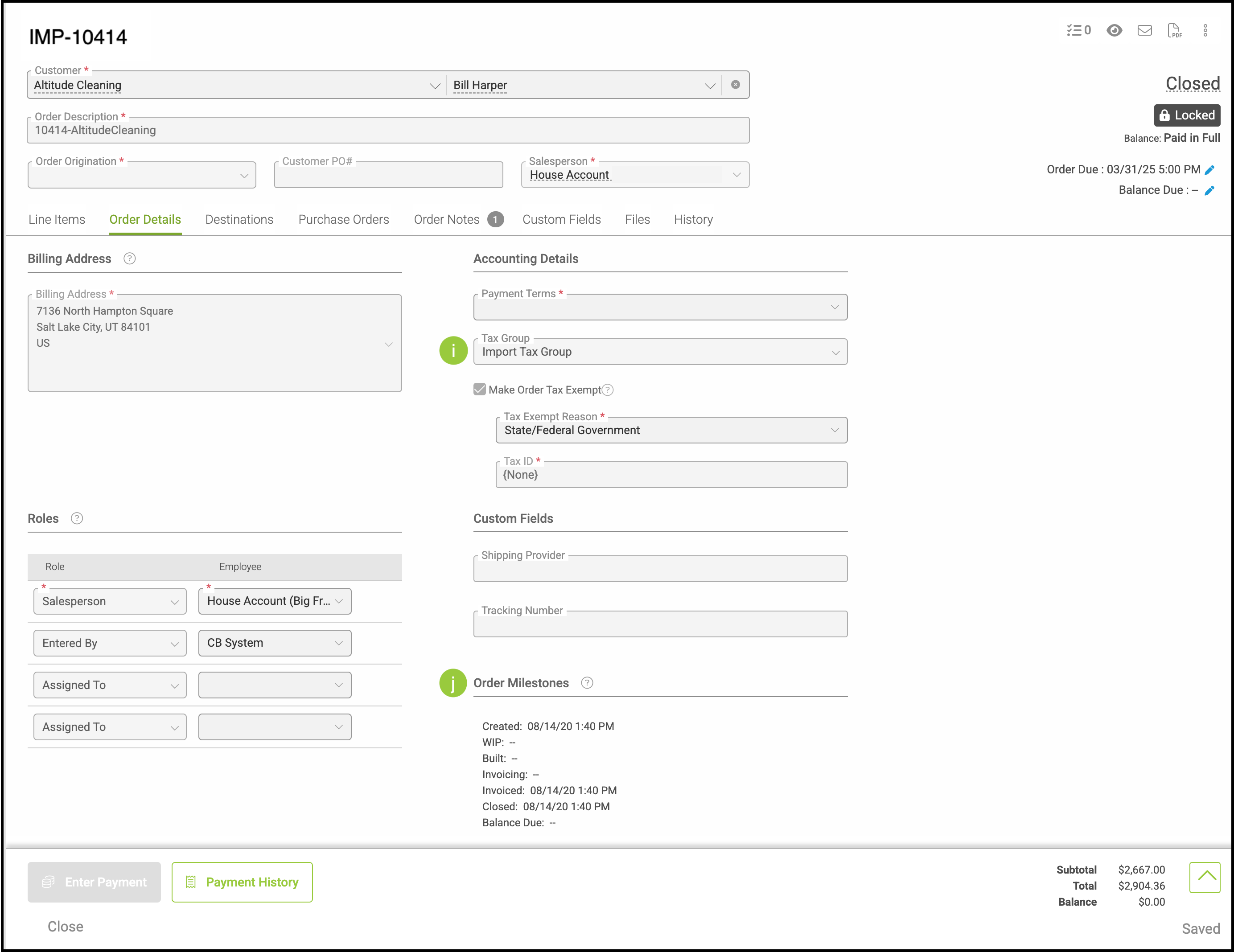Open the email envelope icon

pyautogui.click(x=1144, y=30)
